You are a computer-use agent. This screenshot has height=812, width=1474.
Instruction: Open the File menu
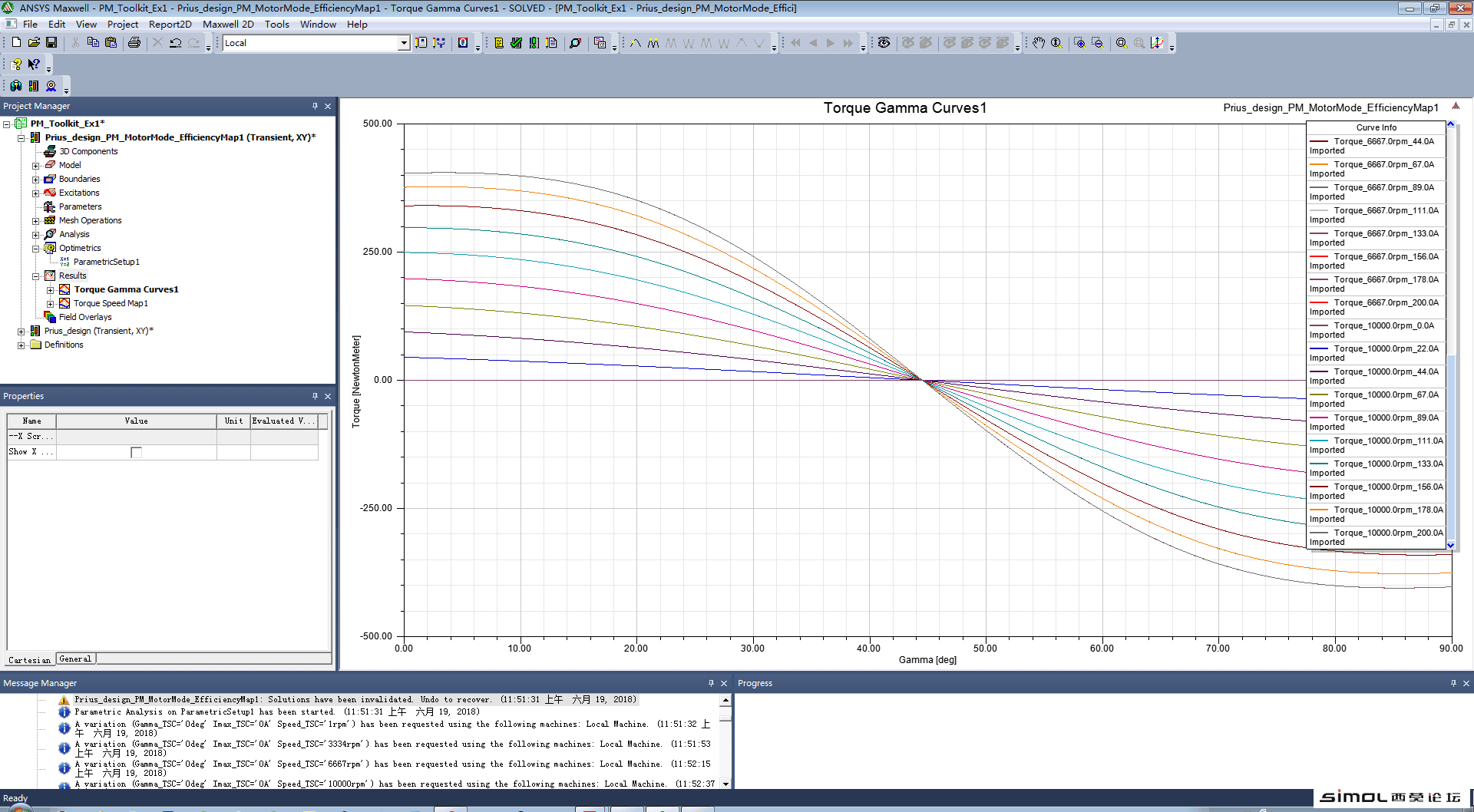point(30,25)
